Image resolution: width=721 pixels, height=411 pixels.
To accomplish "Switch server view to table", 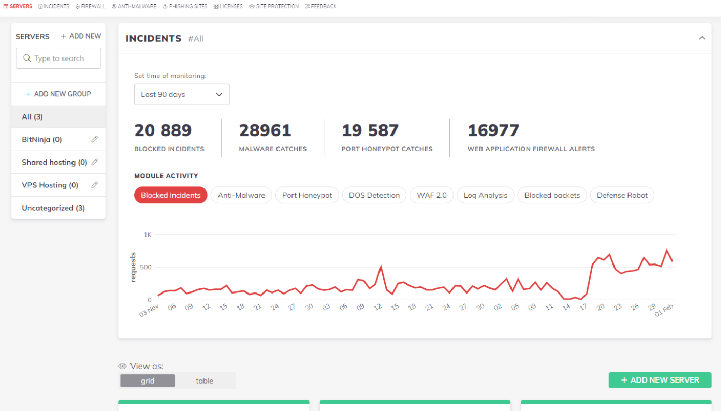I will (x=205, y=381).
